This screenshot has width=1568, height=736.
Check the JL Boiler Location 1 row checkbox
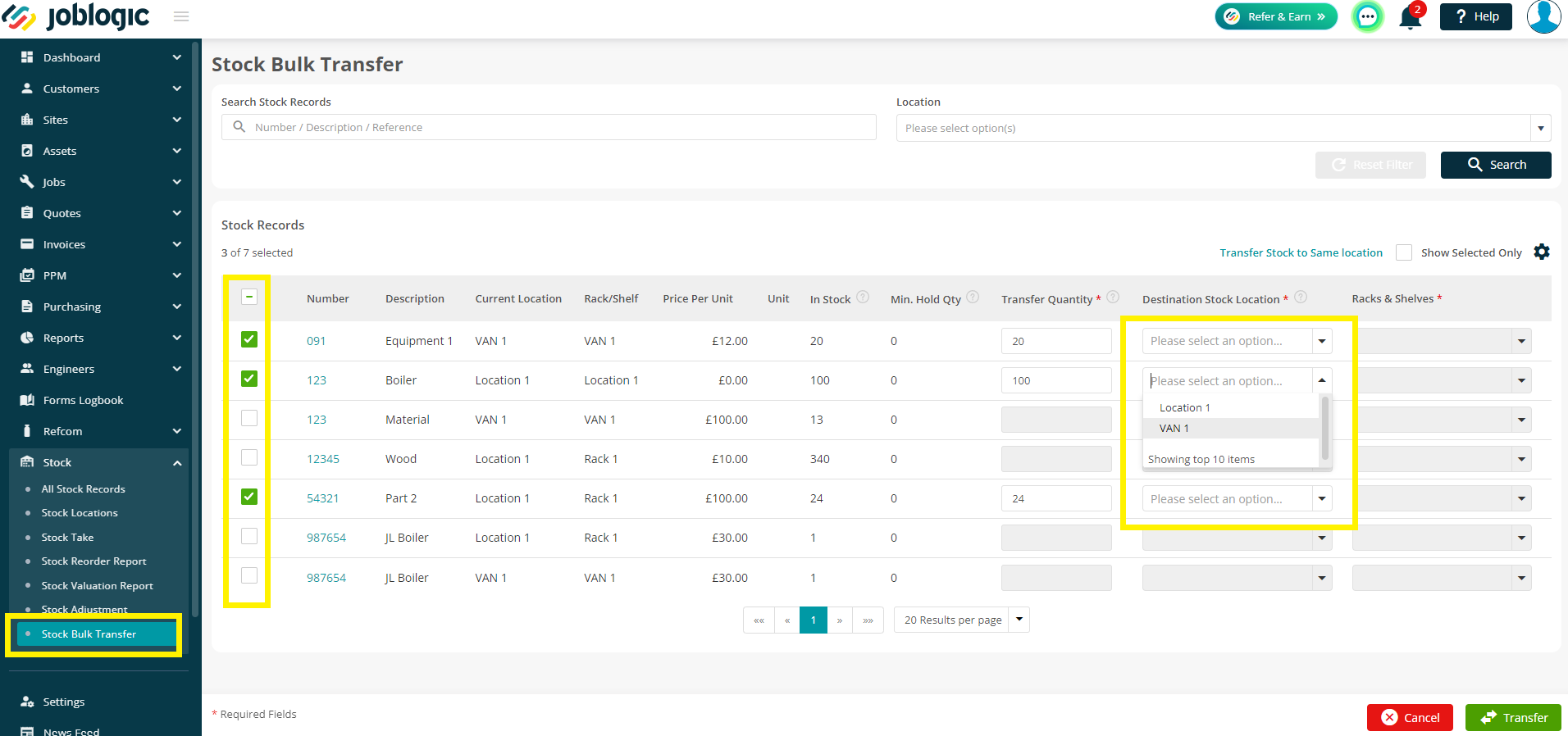click(x=249, y=536)
